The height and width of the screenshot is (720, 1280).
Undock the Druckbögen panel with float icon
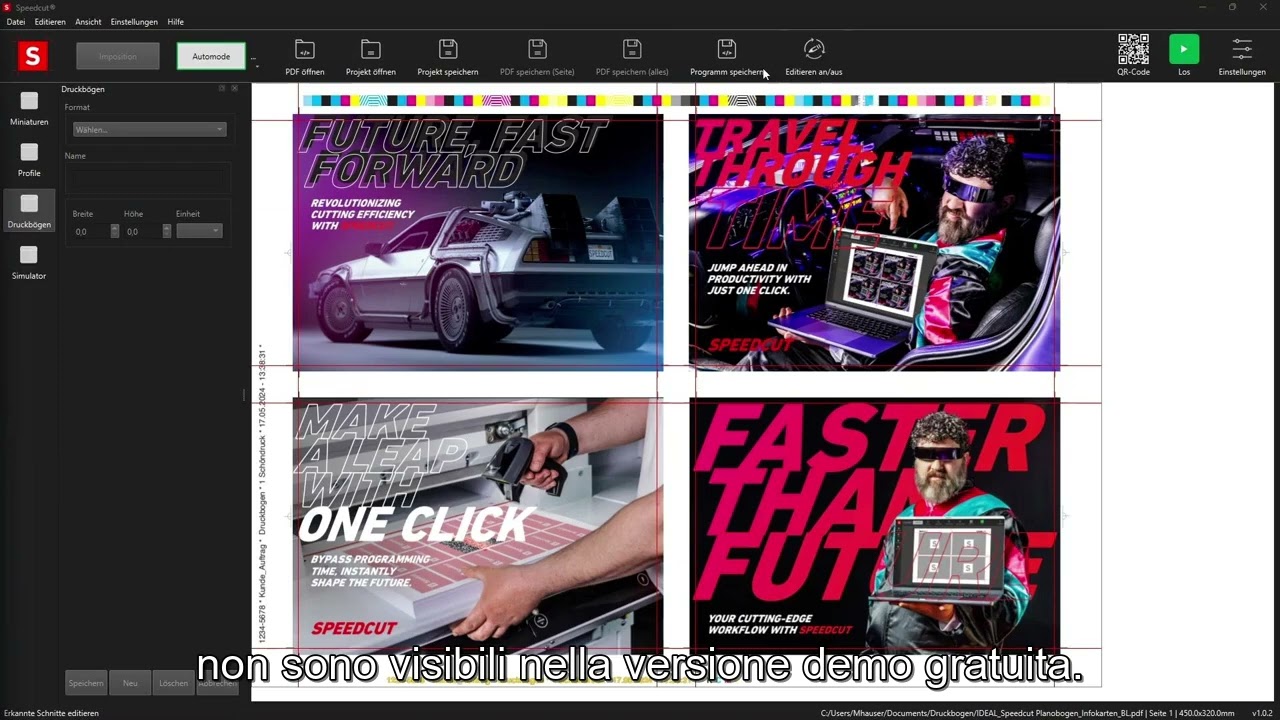pos(222,89)
